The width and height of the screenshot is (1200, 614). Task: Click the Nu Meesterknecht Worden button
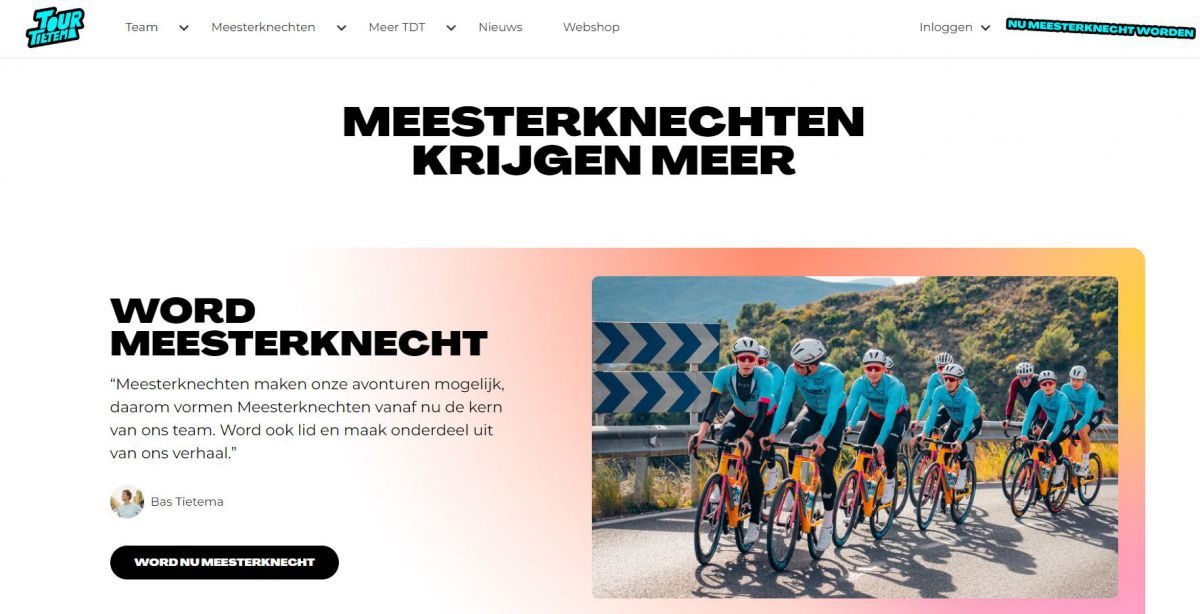tap(1101, 28)
